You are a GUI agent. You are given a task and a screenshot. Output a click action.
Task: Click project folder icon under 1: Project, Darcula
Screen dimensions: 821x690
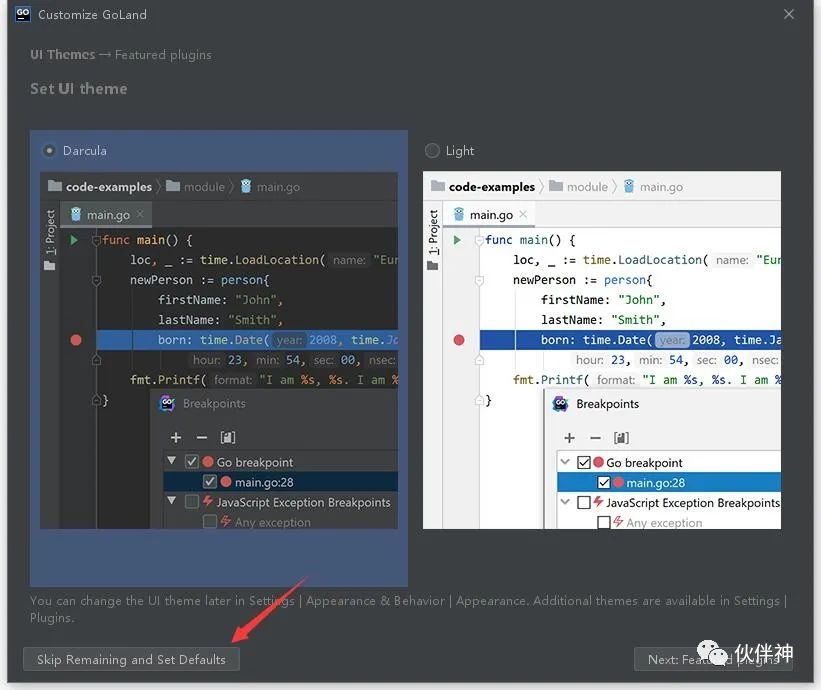point(50,266)
